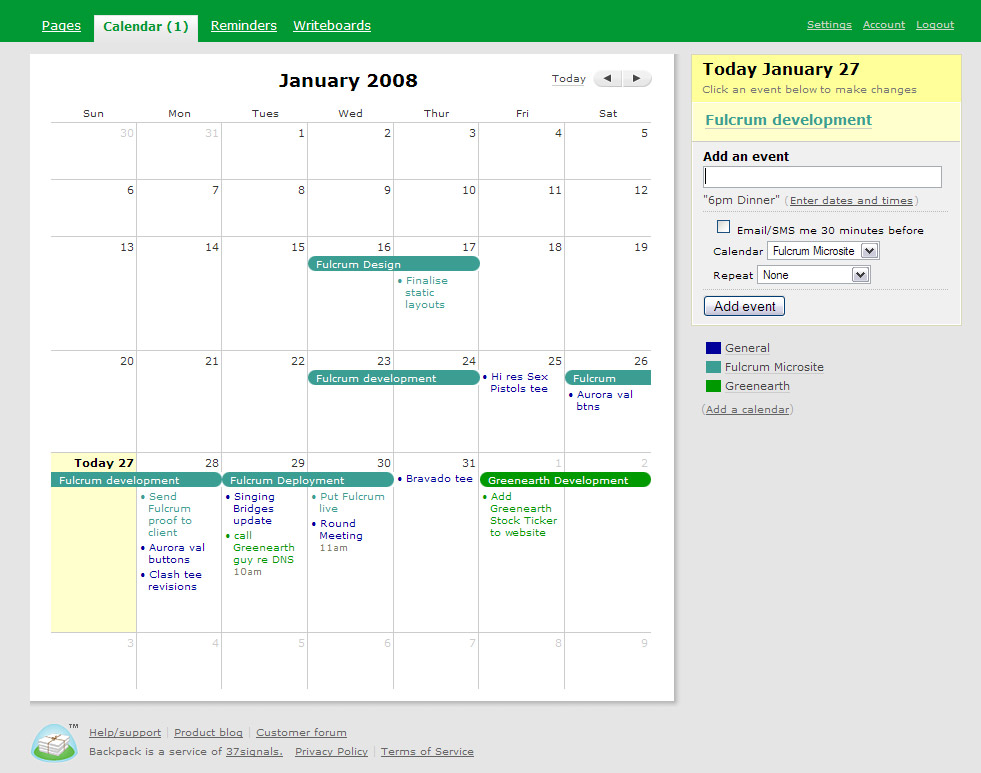Click the Backpack logo icon

[54, 742]
